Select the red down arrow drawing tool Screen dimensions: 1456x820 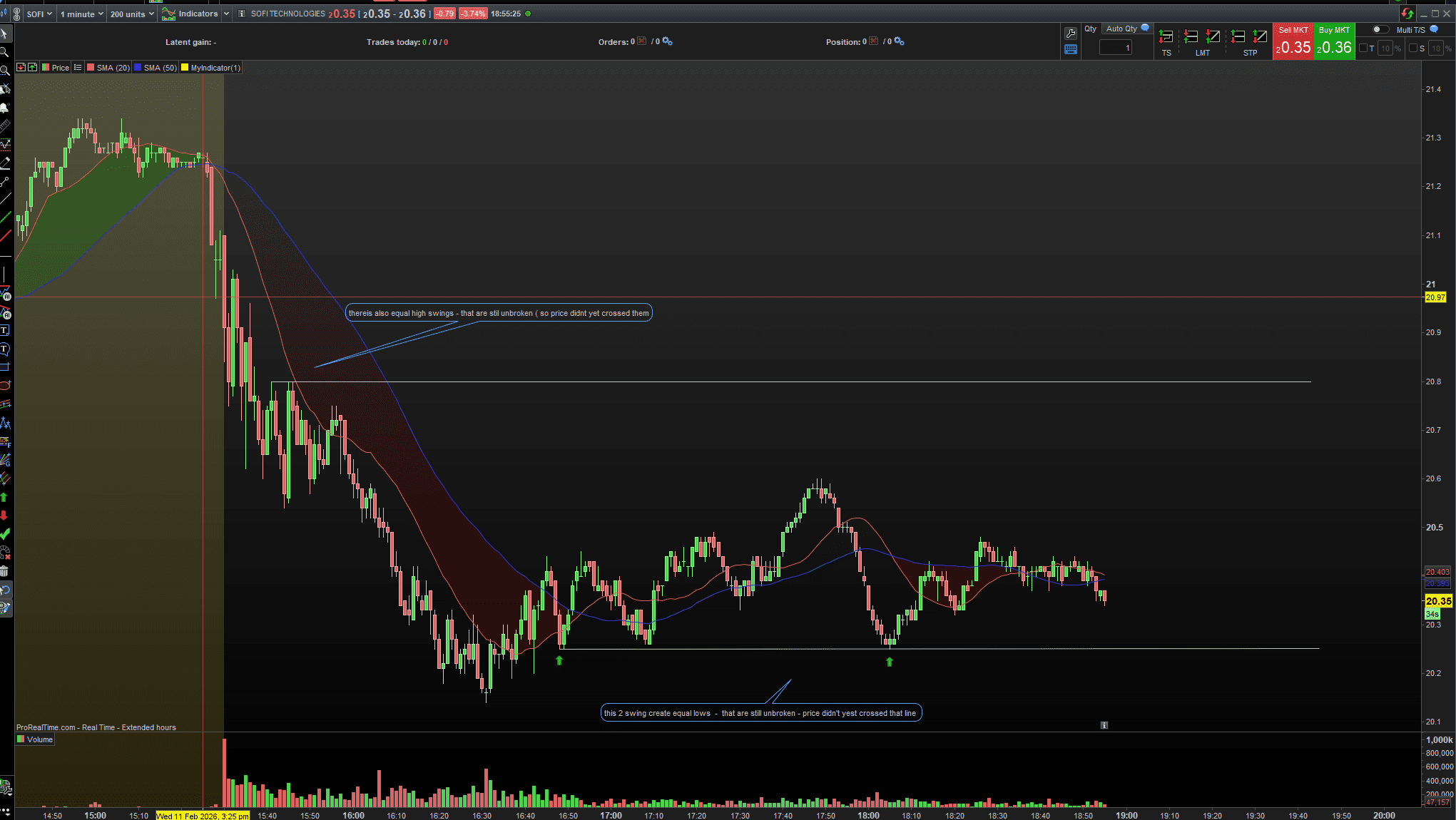(x=4, y=515)
